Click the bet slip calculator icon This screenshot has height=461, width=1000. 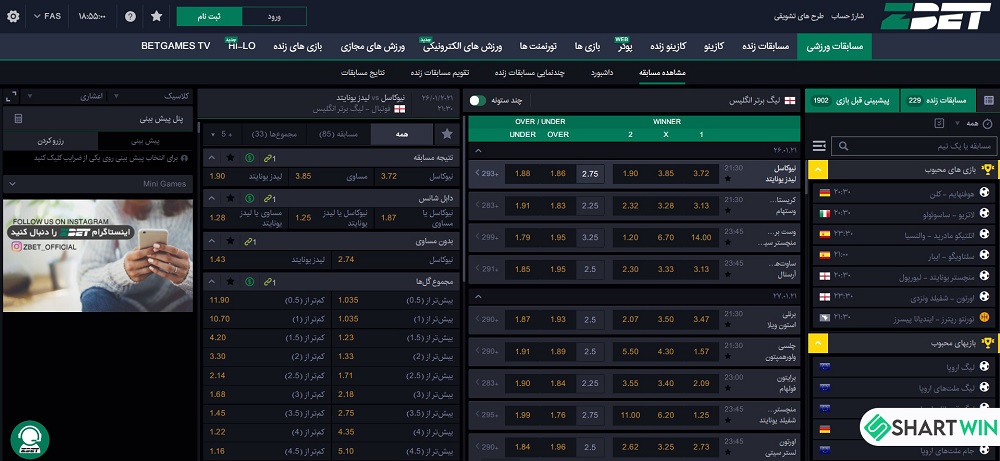point(18,119)
